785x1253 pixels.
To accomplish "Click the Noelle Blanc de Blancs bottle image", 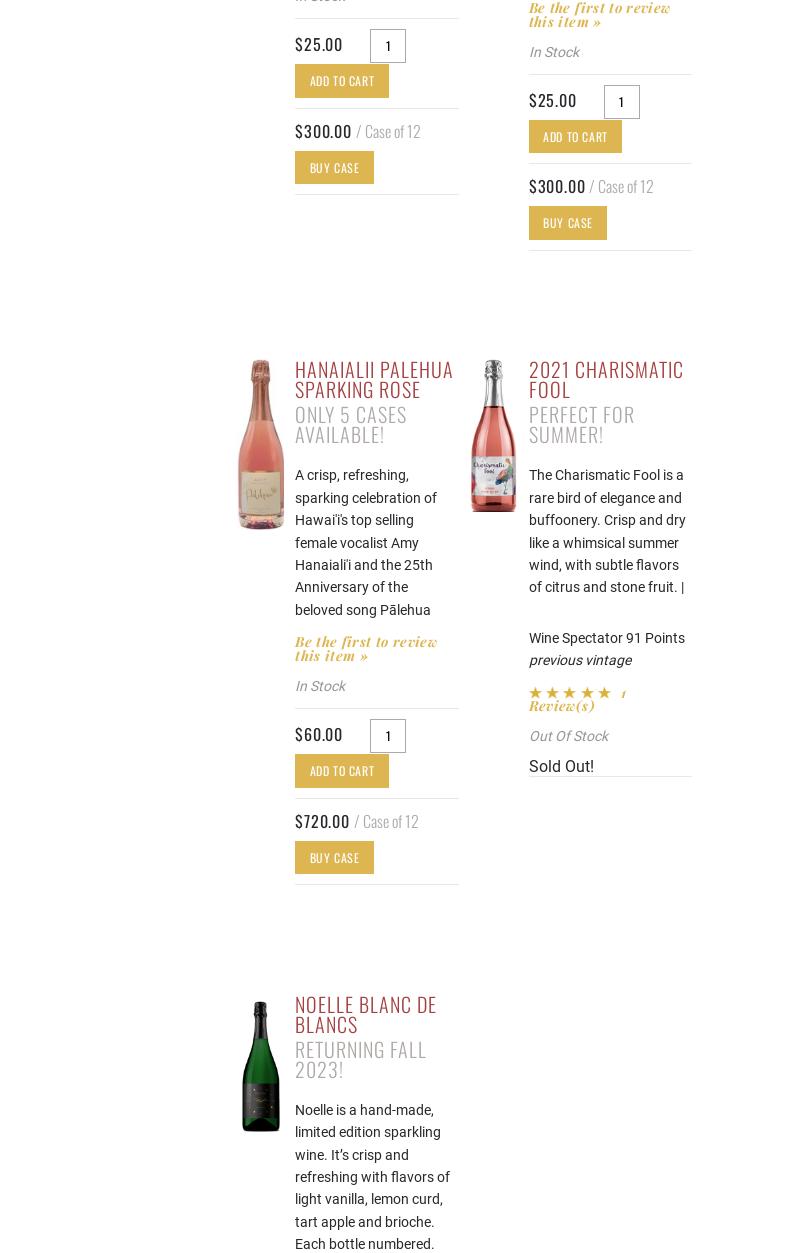I will pyautogui.click(x=261, y=1066).
